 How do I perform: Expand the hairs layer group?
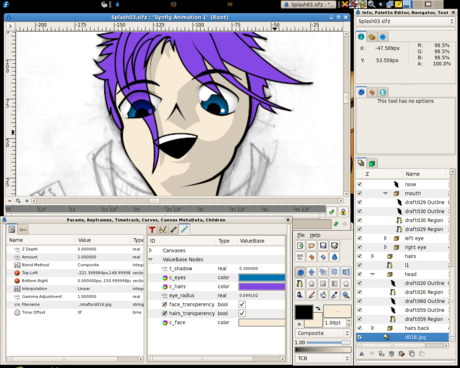[x=373, y=256]
